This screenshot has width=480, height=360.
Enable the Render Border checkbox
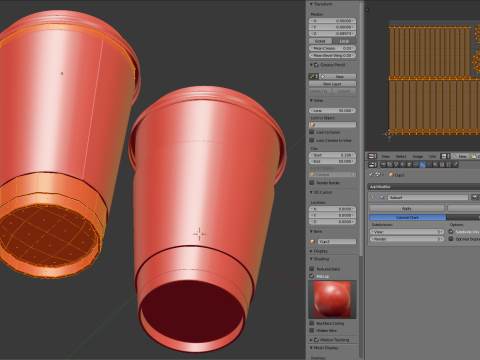click(312, 183)
